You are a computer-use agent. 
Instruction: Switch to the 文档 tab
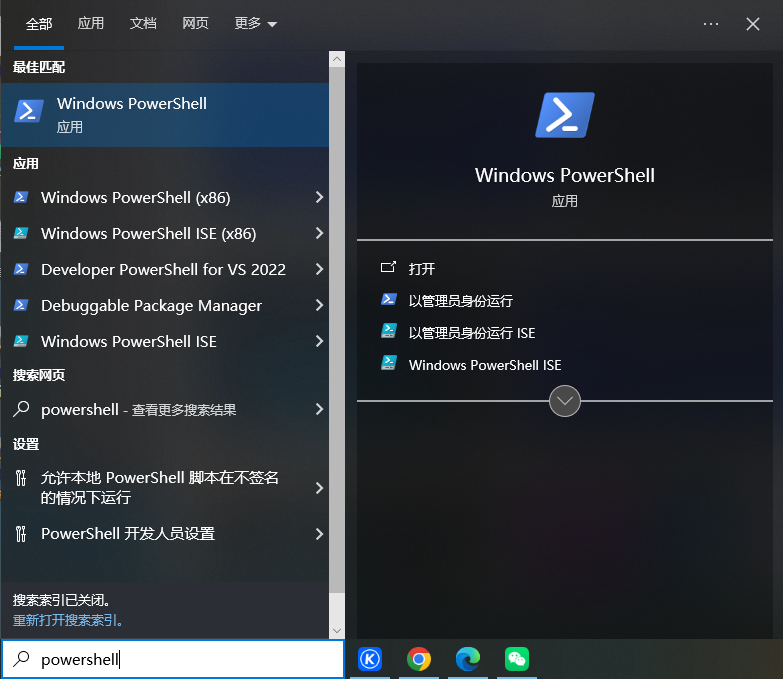pyautogui.click(x=143, y=24)
